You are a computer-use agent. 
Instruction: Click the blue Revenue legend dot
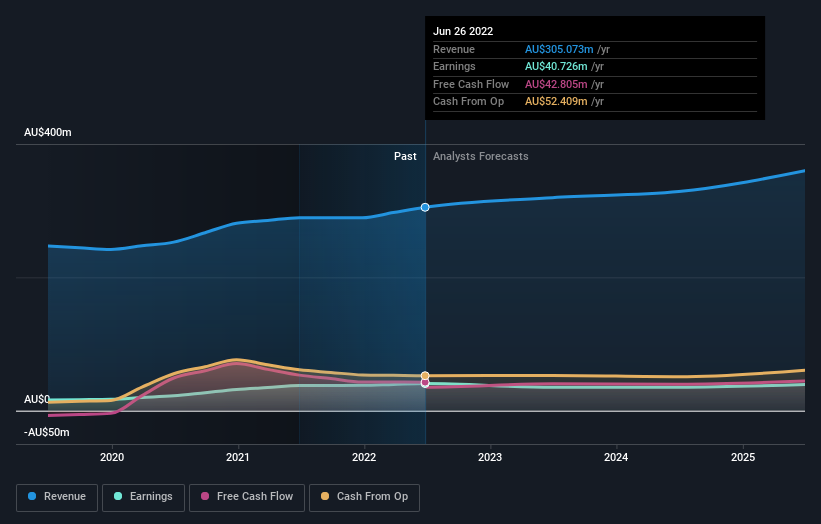tap(32, 496)
